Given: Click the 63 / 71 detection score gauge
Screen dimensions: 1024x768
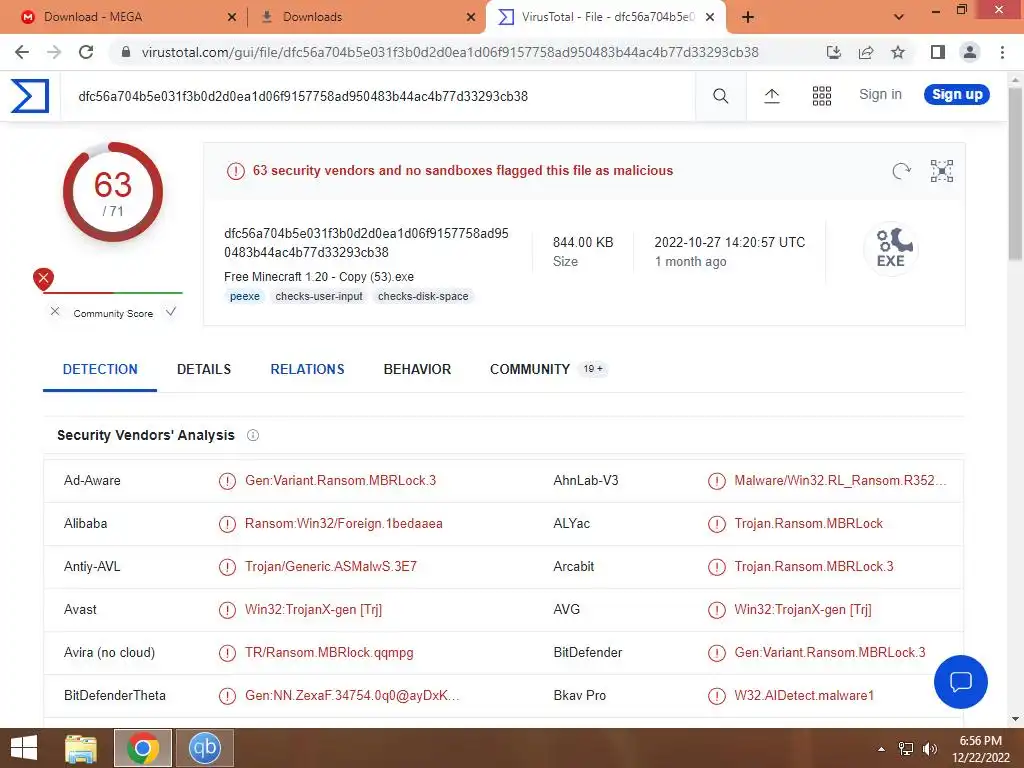Looking at the screenshot, I should pos(112,193).
